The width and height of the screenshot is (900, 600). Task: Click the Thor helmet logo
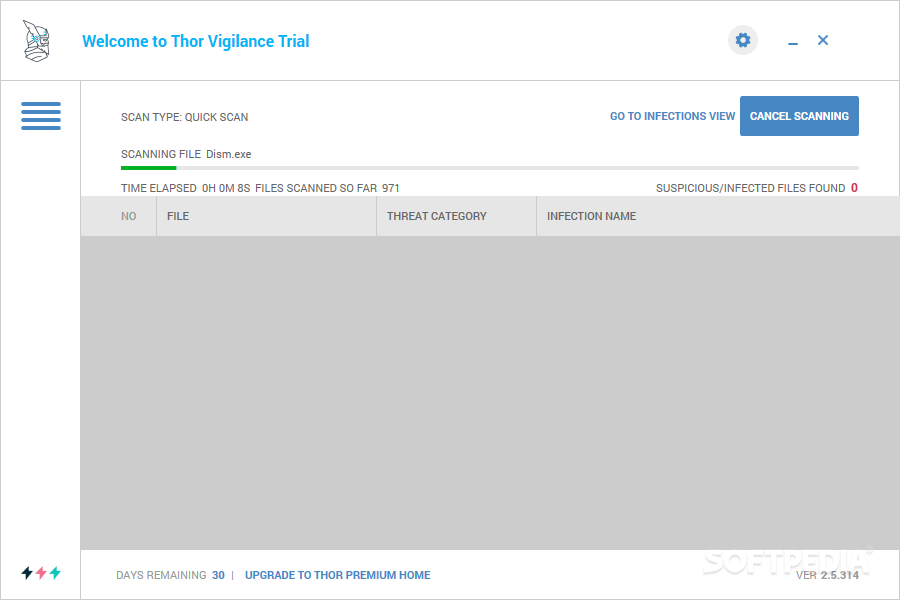click(x=36, y=41)
